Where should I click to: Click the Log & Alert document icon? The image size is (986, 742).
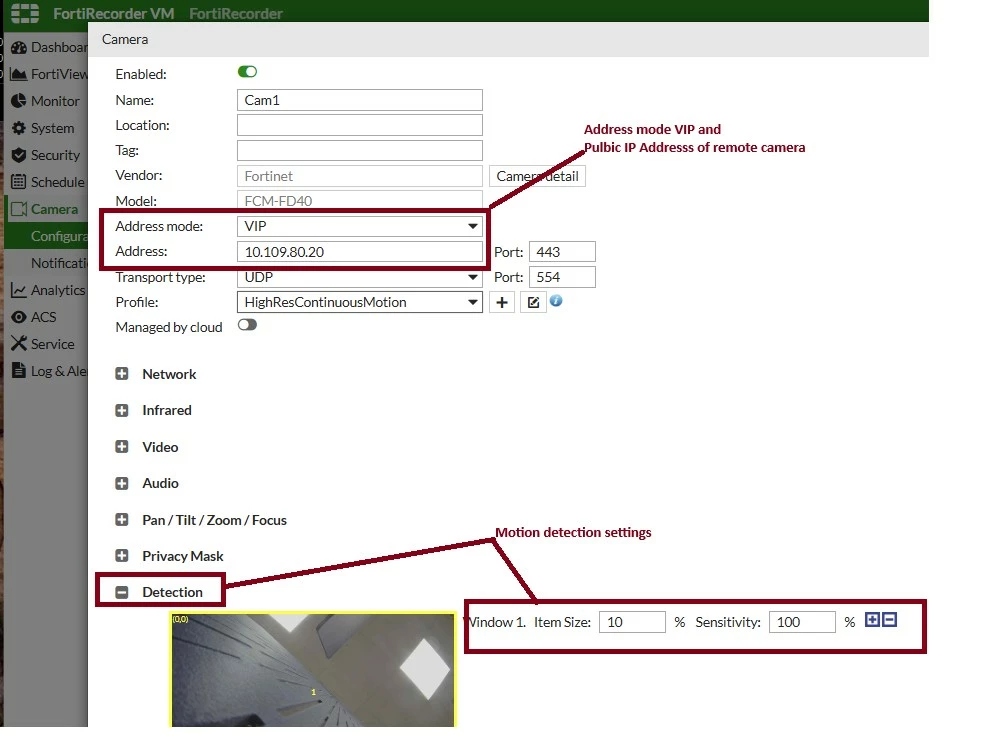[19, 370]
